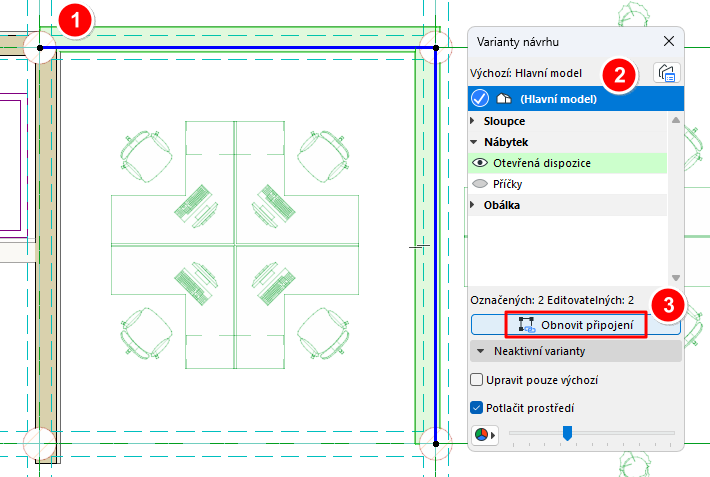Close the Varianty návrhu palette

(x=669, y=41)
